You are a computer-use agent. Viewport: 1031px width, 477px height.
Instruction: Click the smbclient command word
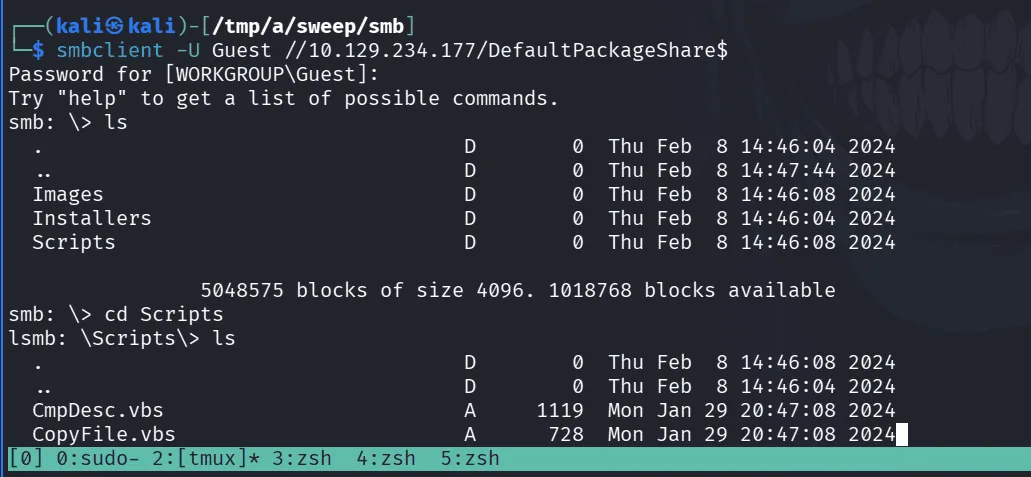coord(110,51)
